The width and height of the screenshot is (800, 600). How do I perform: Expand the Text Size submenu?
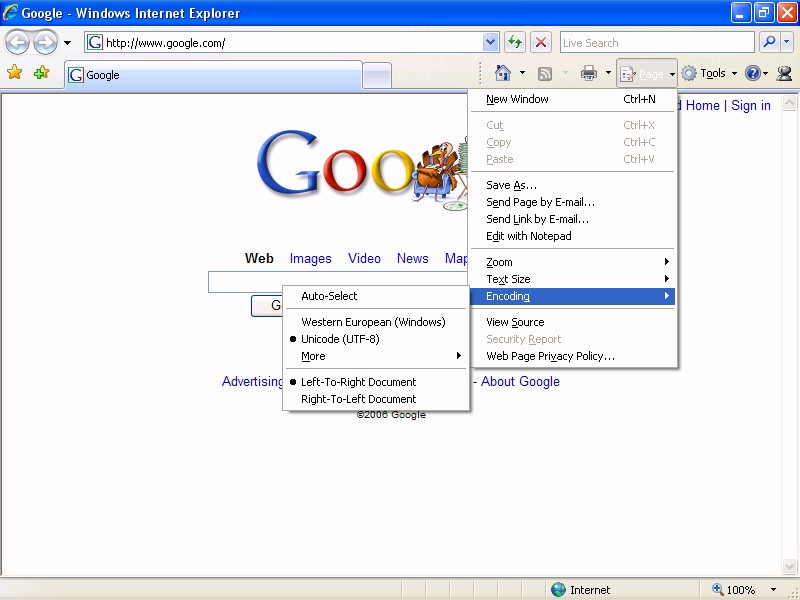572,279
